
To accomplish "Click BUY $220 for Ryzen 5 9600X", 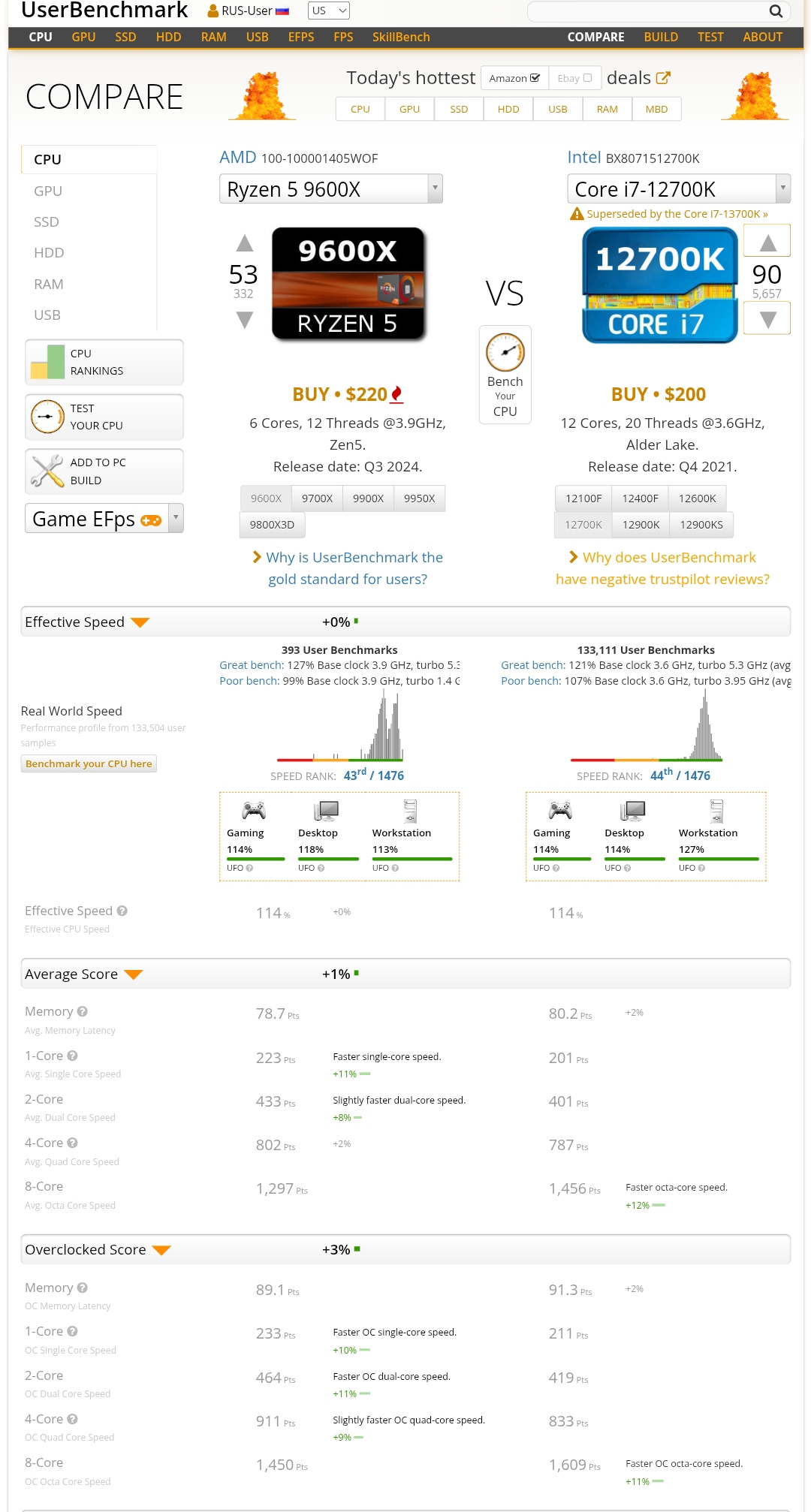I will point(340,394).
